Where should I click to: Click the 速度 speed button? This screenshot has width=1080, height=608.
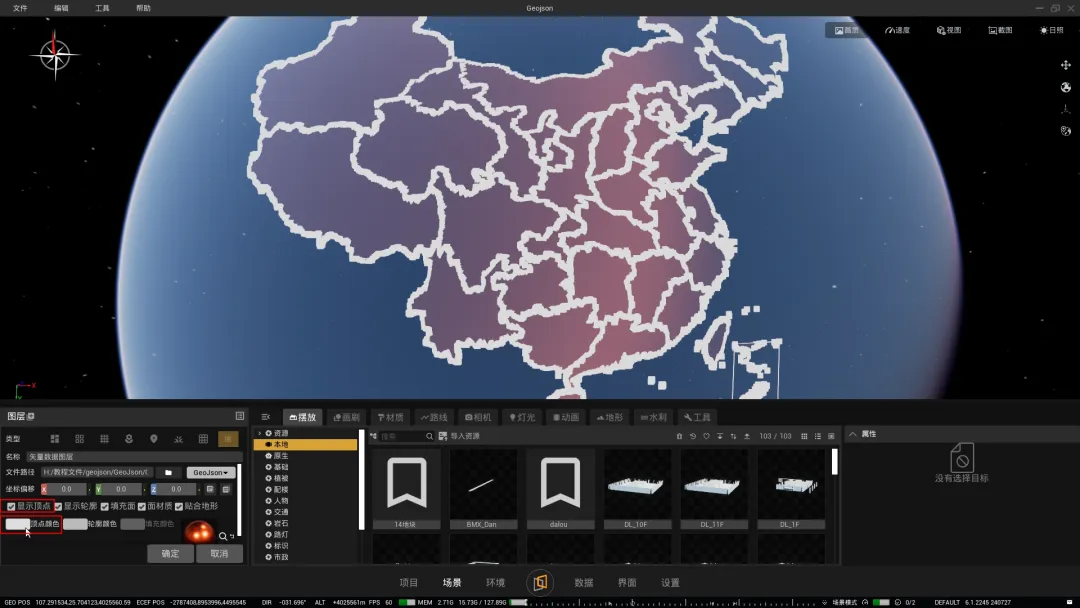pos(897,30)
